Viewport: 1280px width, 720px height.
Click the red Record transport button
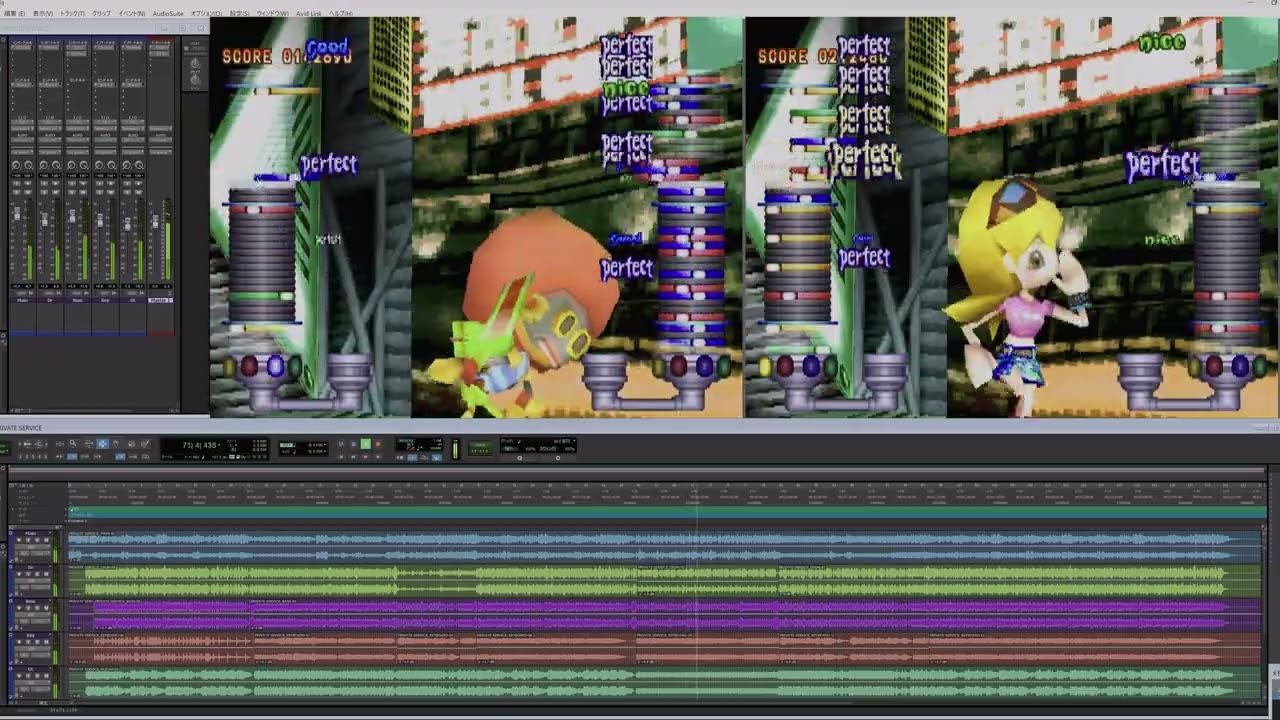pyautogui.click(x=377, y=444)
